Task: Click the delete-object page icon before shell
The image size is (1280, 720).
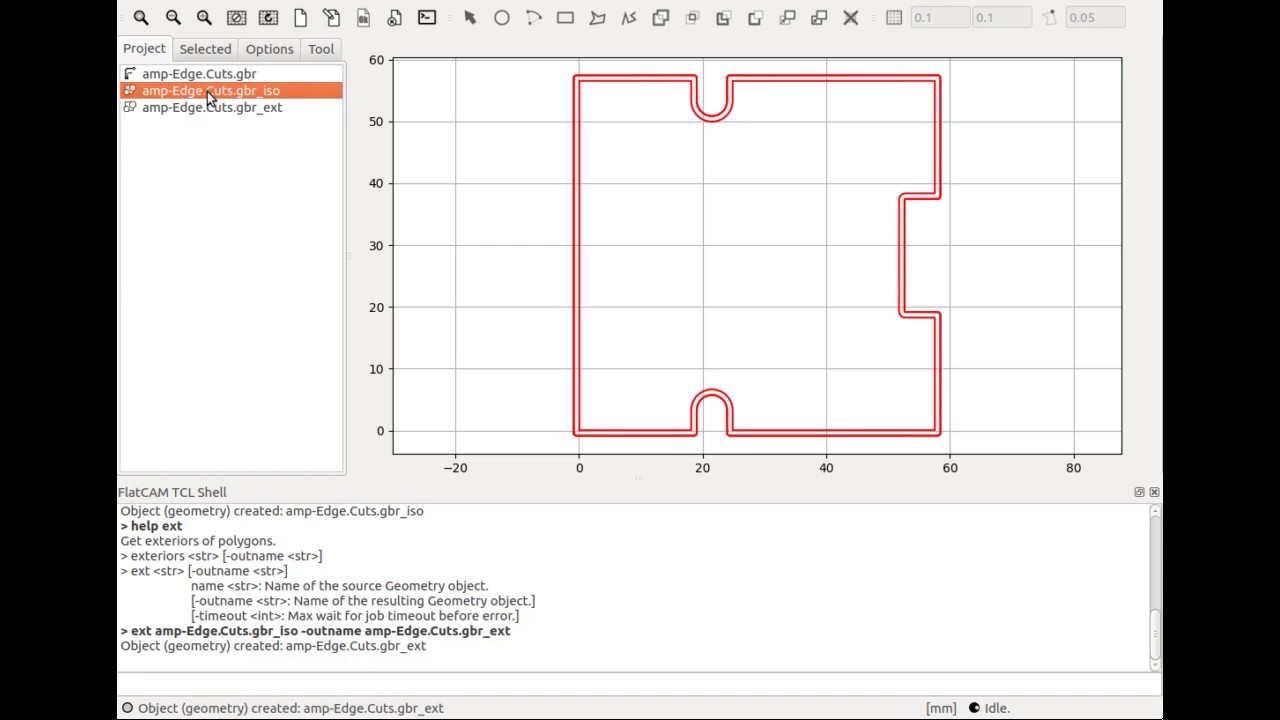Action: click(x=395, y=17)
